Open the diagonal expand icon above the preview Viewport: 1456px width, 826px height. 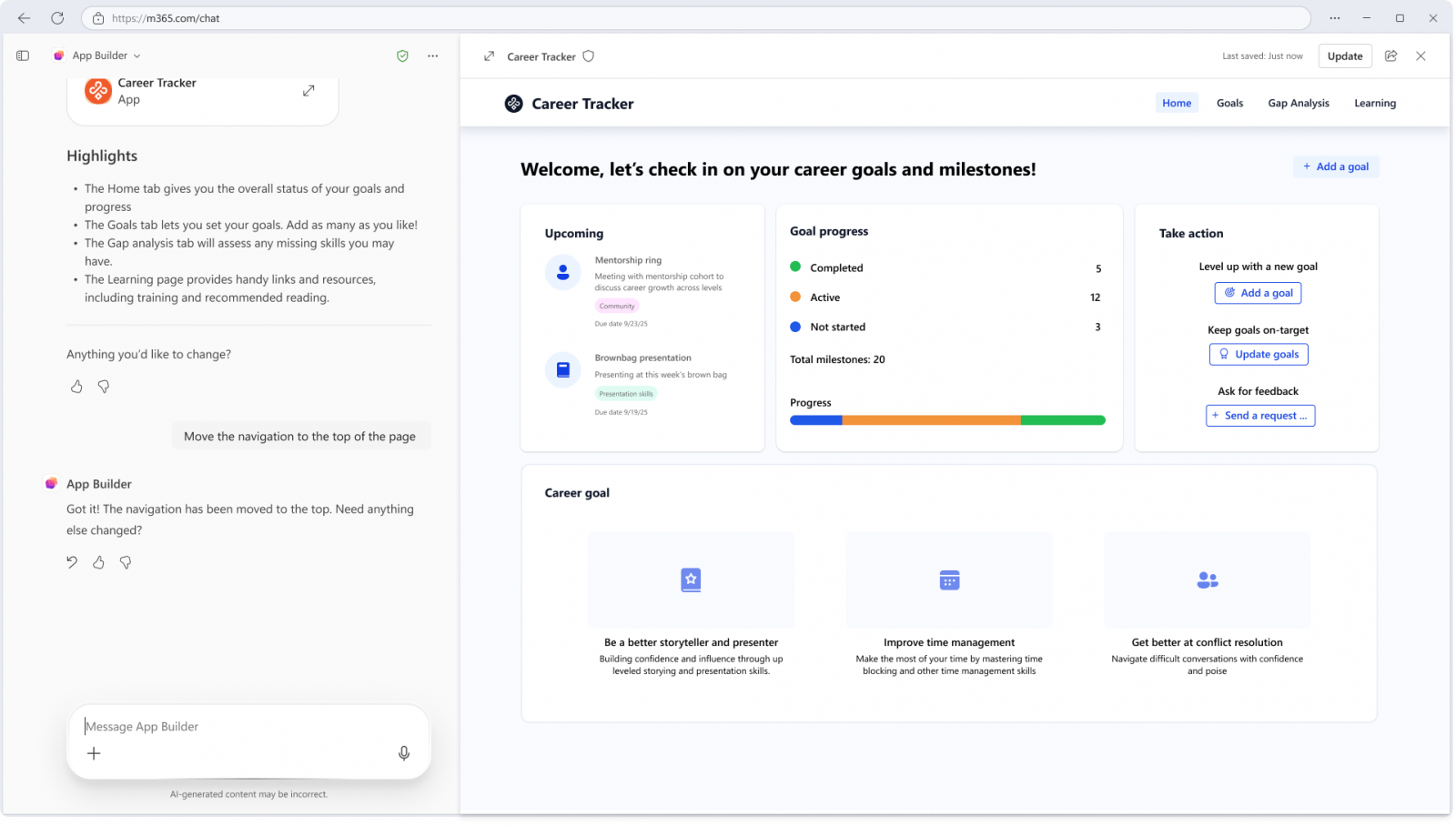click(489, 55)
